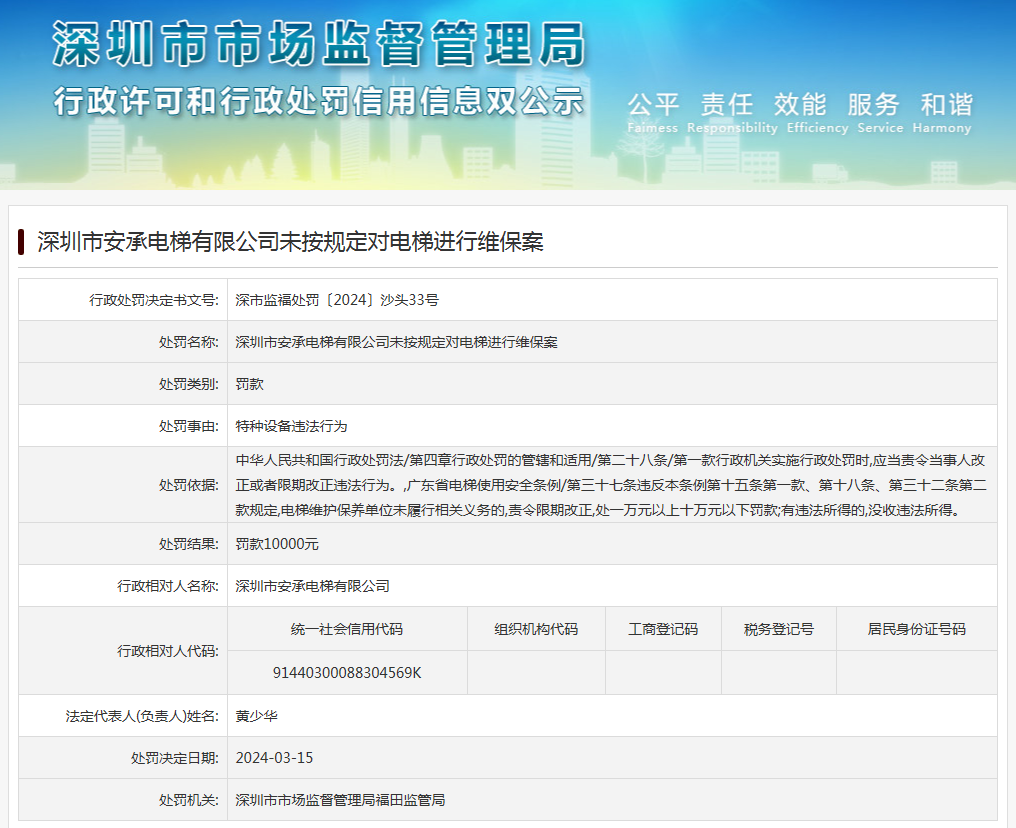Click the 组织机构代码 column header
1016x828 pixels.
point(536,629)
